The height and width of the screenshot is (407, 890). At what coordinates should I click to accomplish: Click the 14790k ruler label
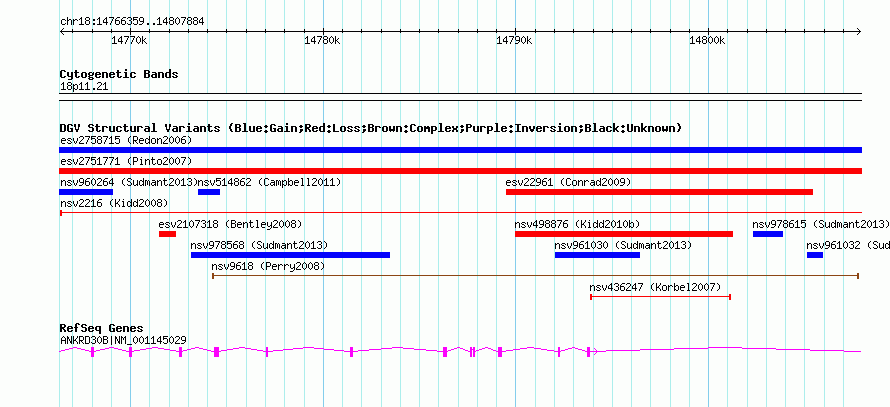[x=515, y=41]
